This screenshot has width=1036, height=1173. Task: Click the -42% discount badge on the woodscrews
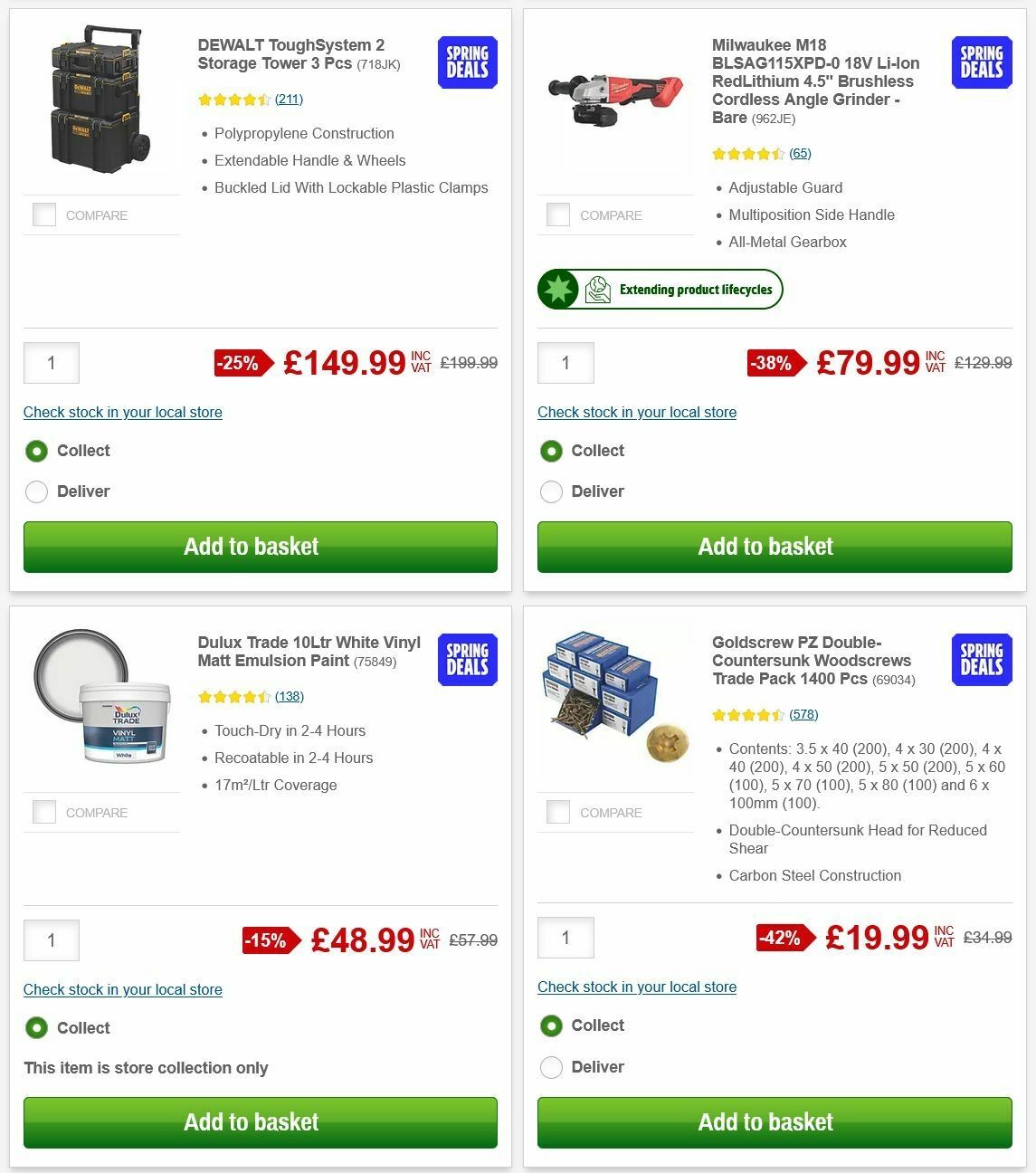pyautogui.click(x=784, y=939)
